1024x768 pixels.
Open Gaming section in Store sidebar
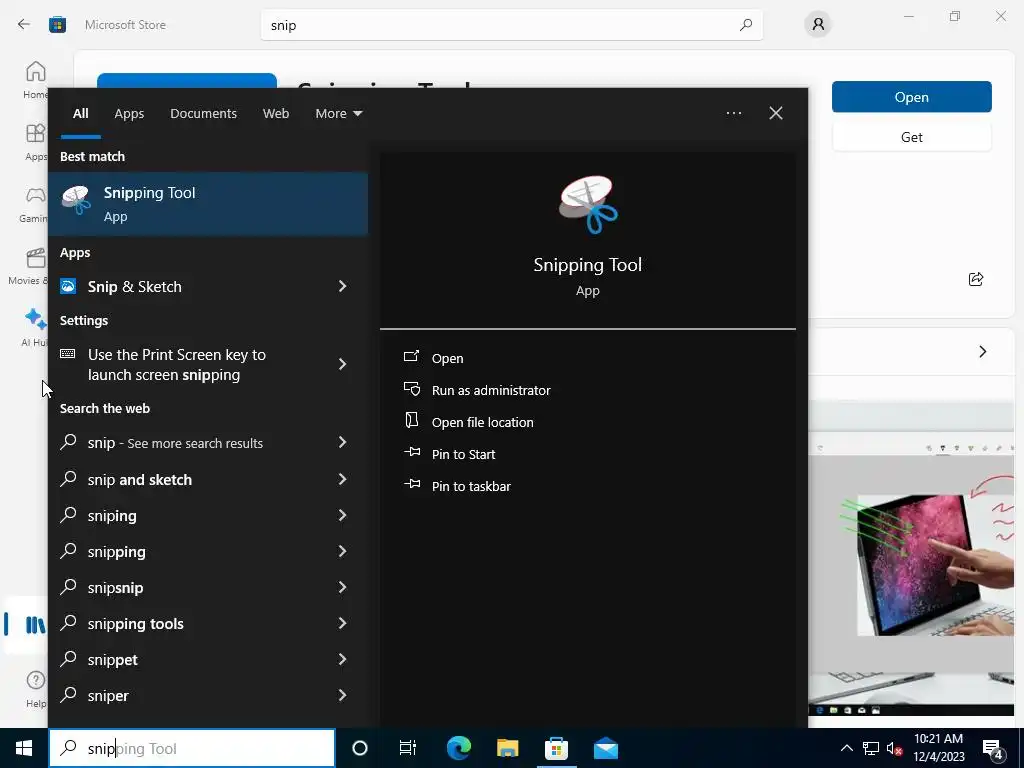(x=35, y=204)
